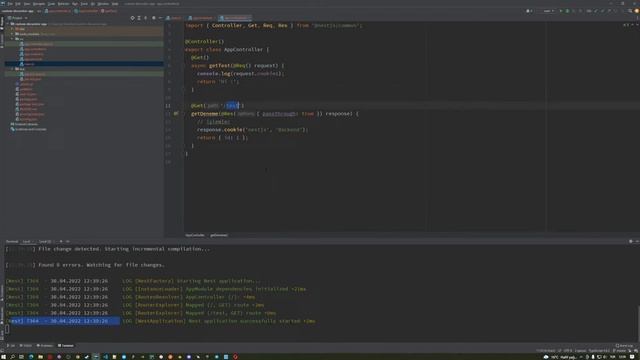The width and height of the screenshot is (640, 360).
Task: Click the console.log(request.cookies) line
Action: pos(241,73)
